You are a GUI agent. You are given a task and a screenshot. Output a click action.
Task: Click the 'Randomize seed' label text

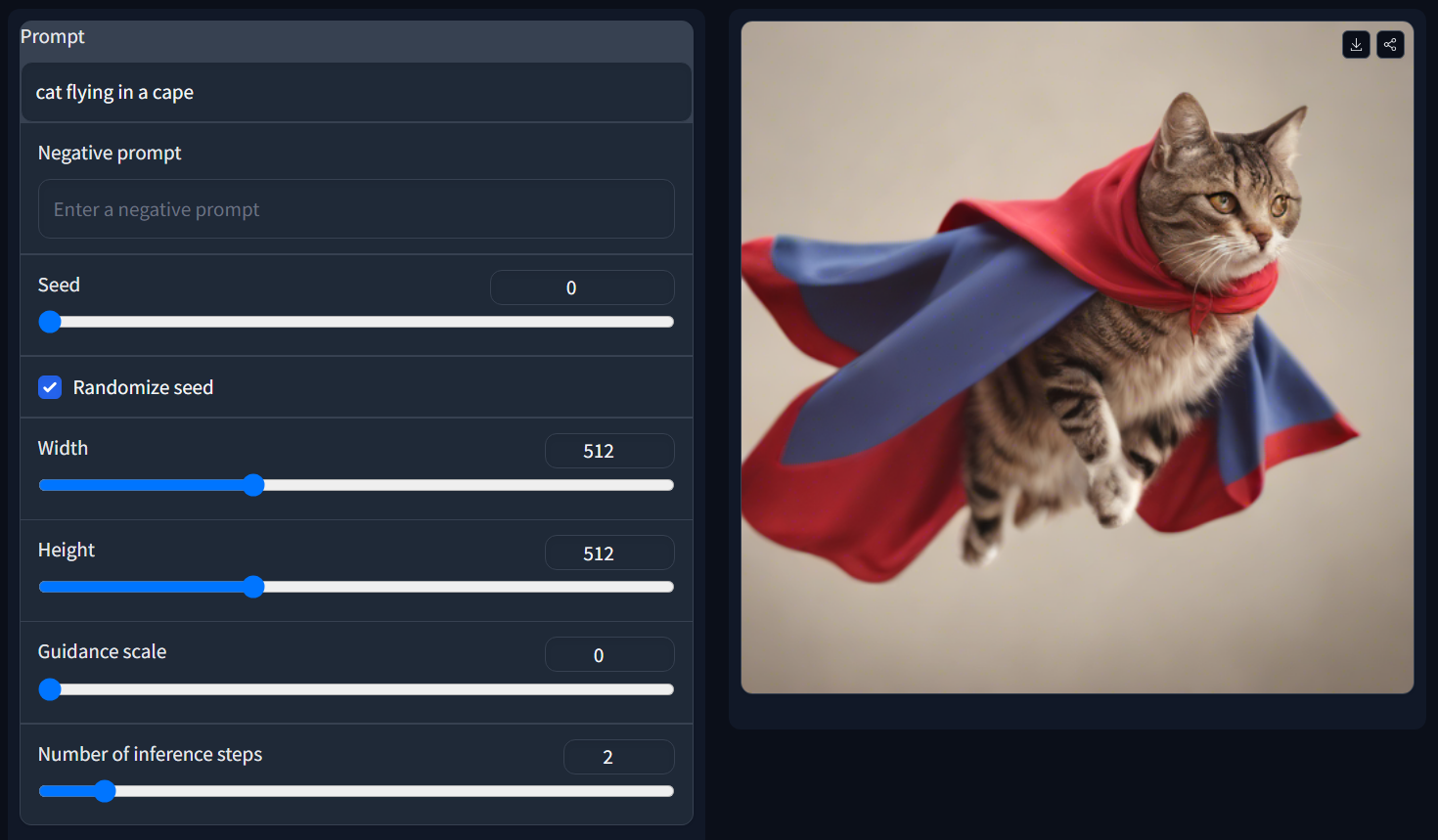point(143,387)
